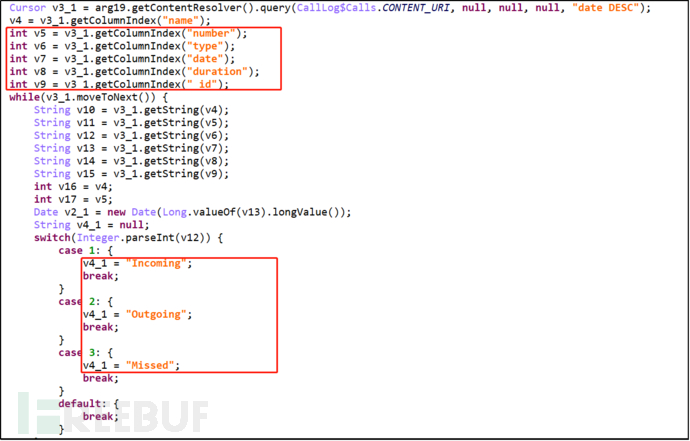This screenshot has width=690, height=441.
Task: Select the "Outgoing" string assignment
Action: click(138, 314)
